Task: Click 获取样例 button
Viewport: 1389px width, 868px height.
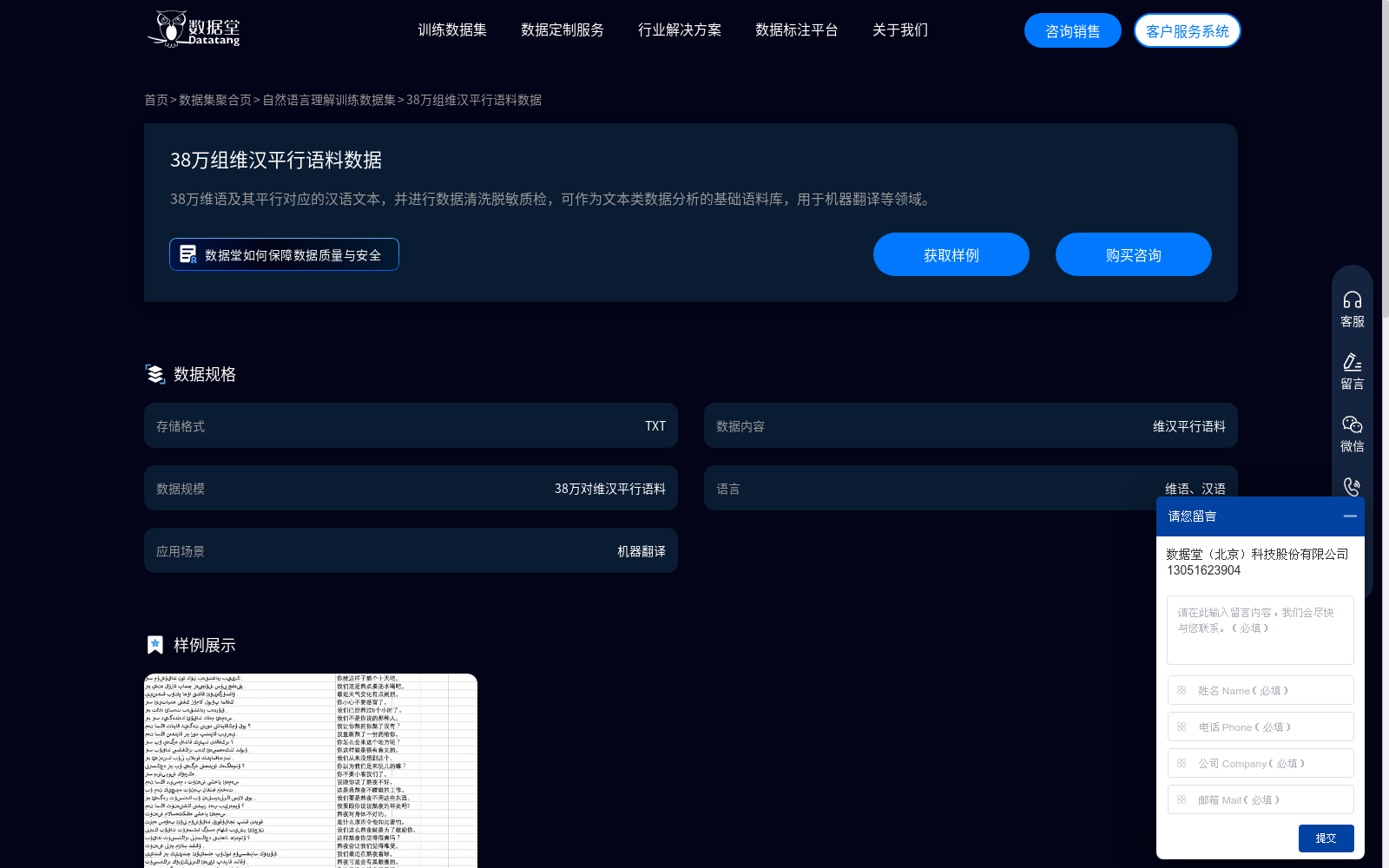Action: click(x=951, y=254)
